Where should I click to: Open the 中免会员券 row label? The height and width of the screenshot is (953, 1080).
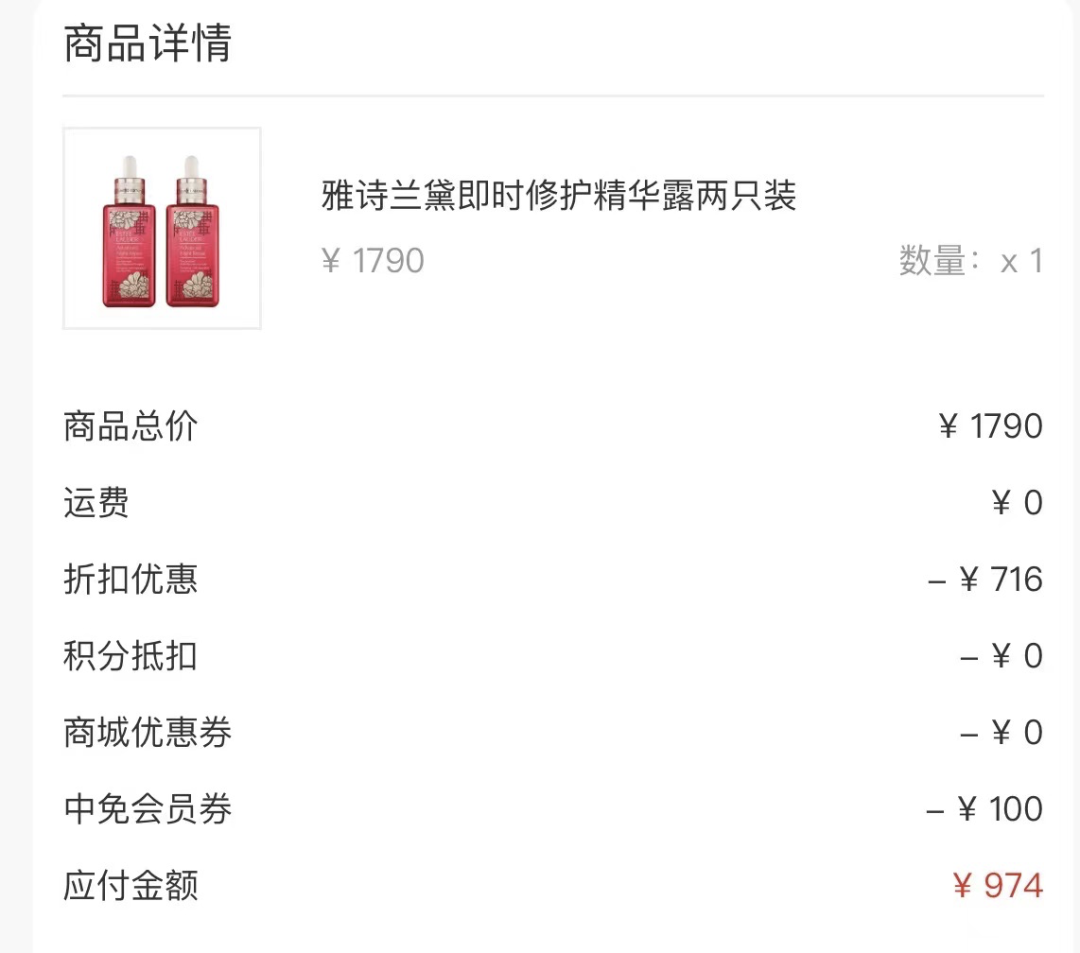(147, 808)
